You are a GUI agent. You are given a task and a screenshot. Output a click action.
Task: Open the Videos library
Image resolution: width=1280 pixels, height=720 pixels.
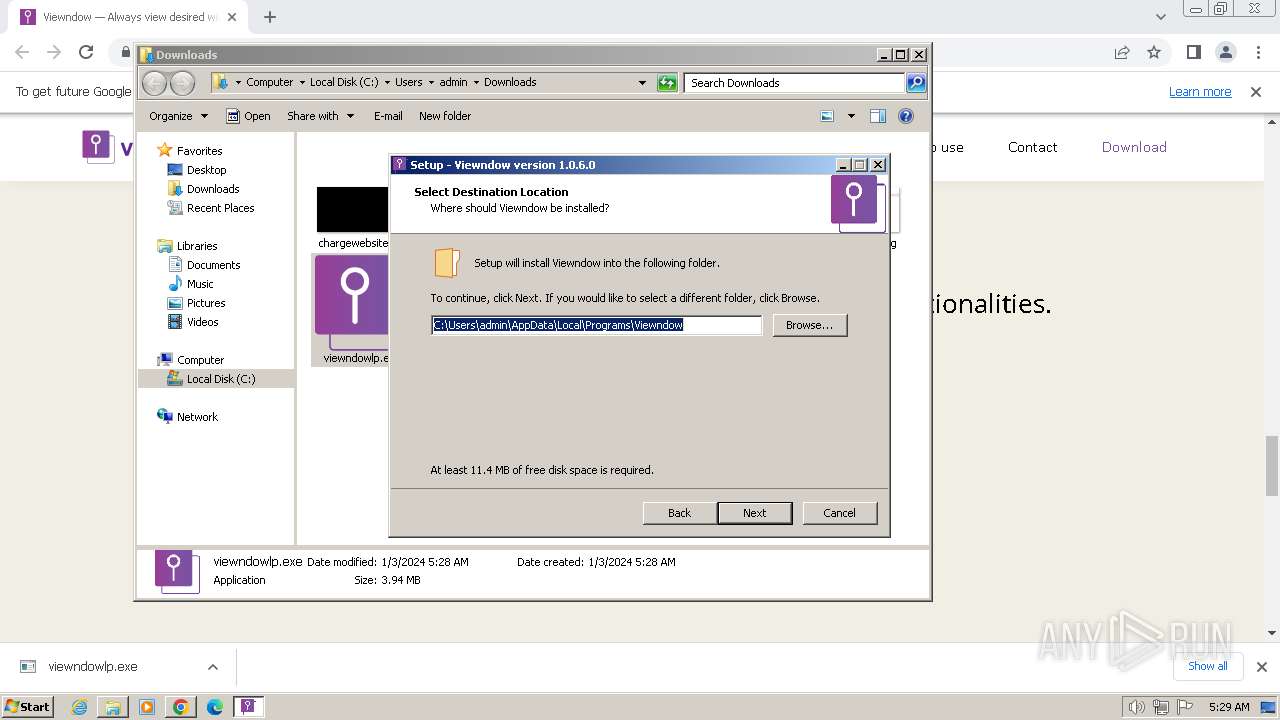click(202, 322)
